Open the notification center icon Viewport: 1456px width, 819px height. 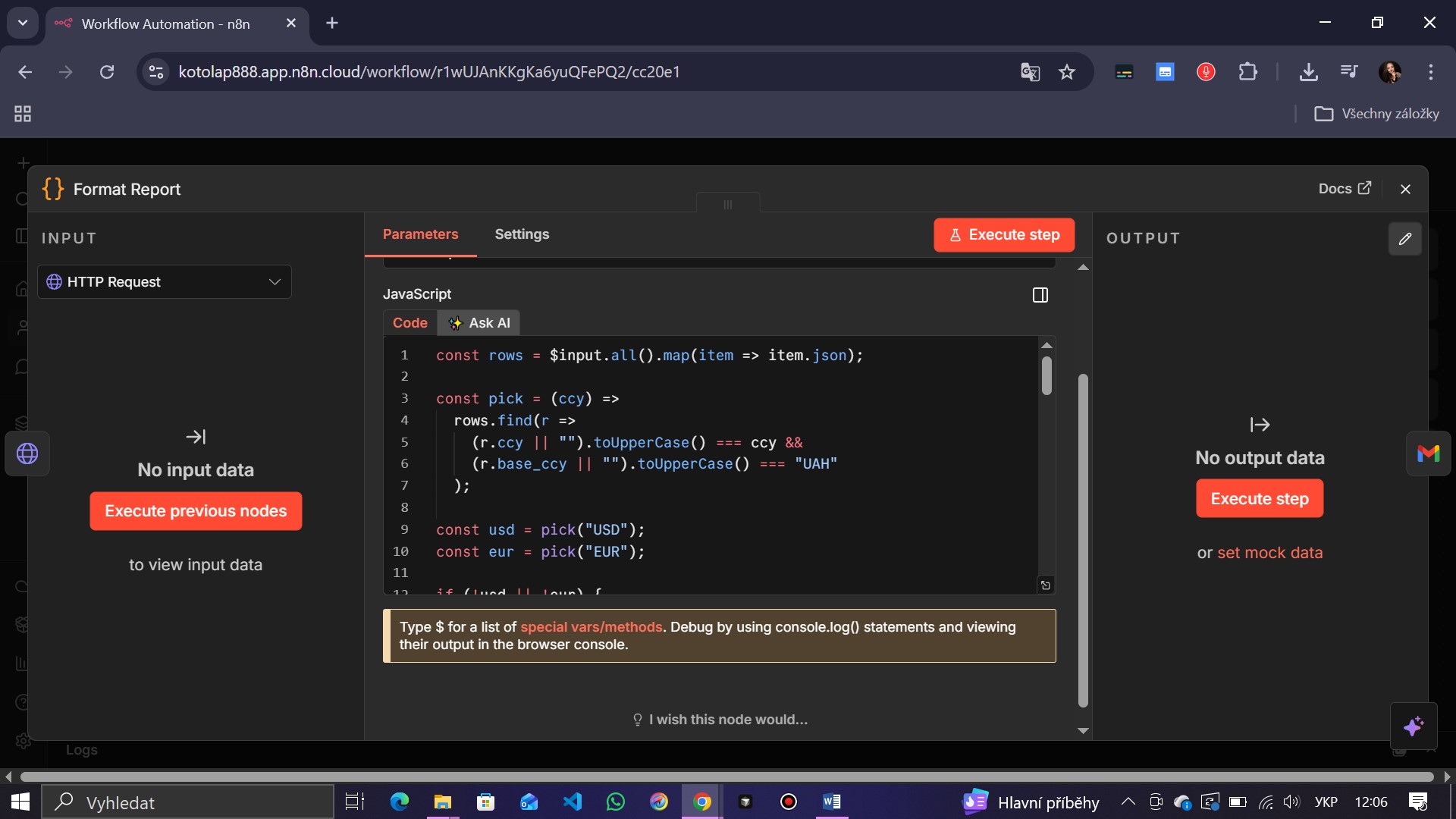1417,802
